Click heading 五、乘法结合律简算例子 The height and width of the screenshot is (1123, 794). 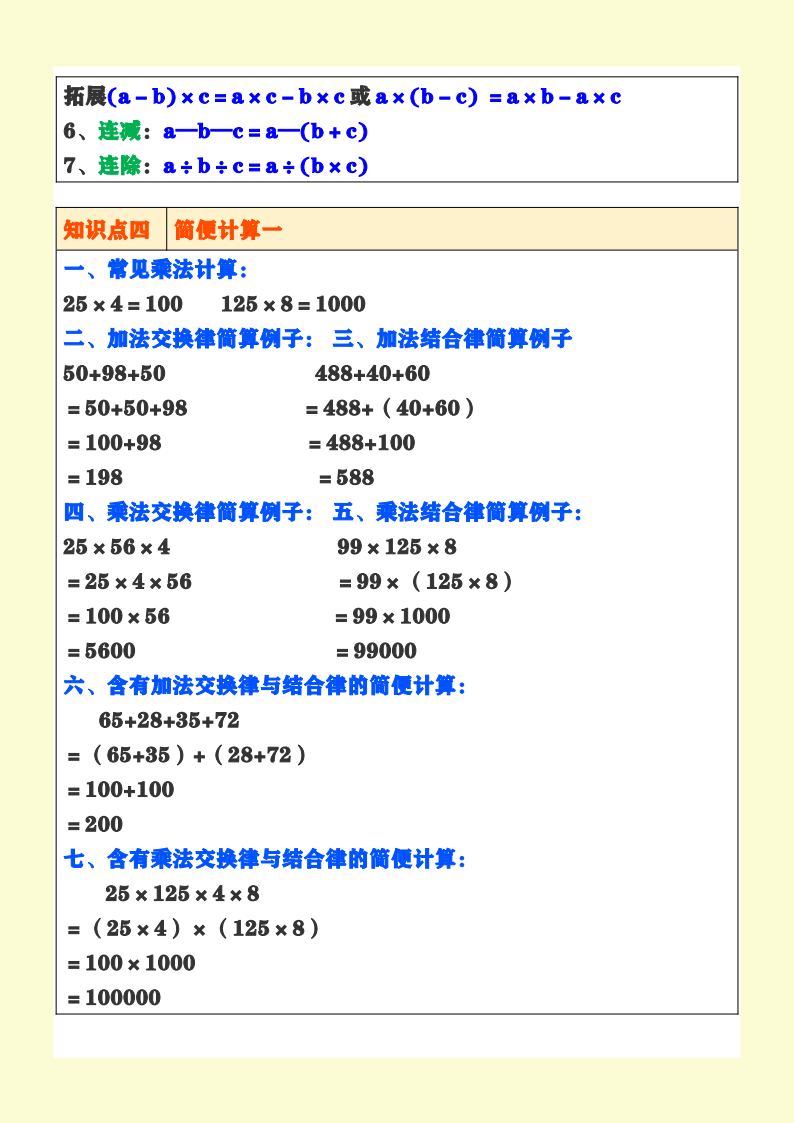457,513
